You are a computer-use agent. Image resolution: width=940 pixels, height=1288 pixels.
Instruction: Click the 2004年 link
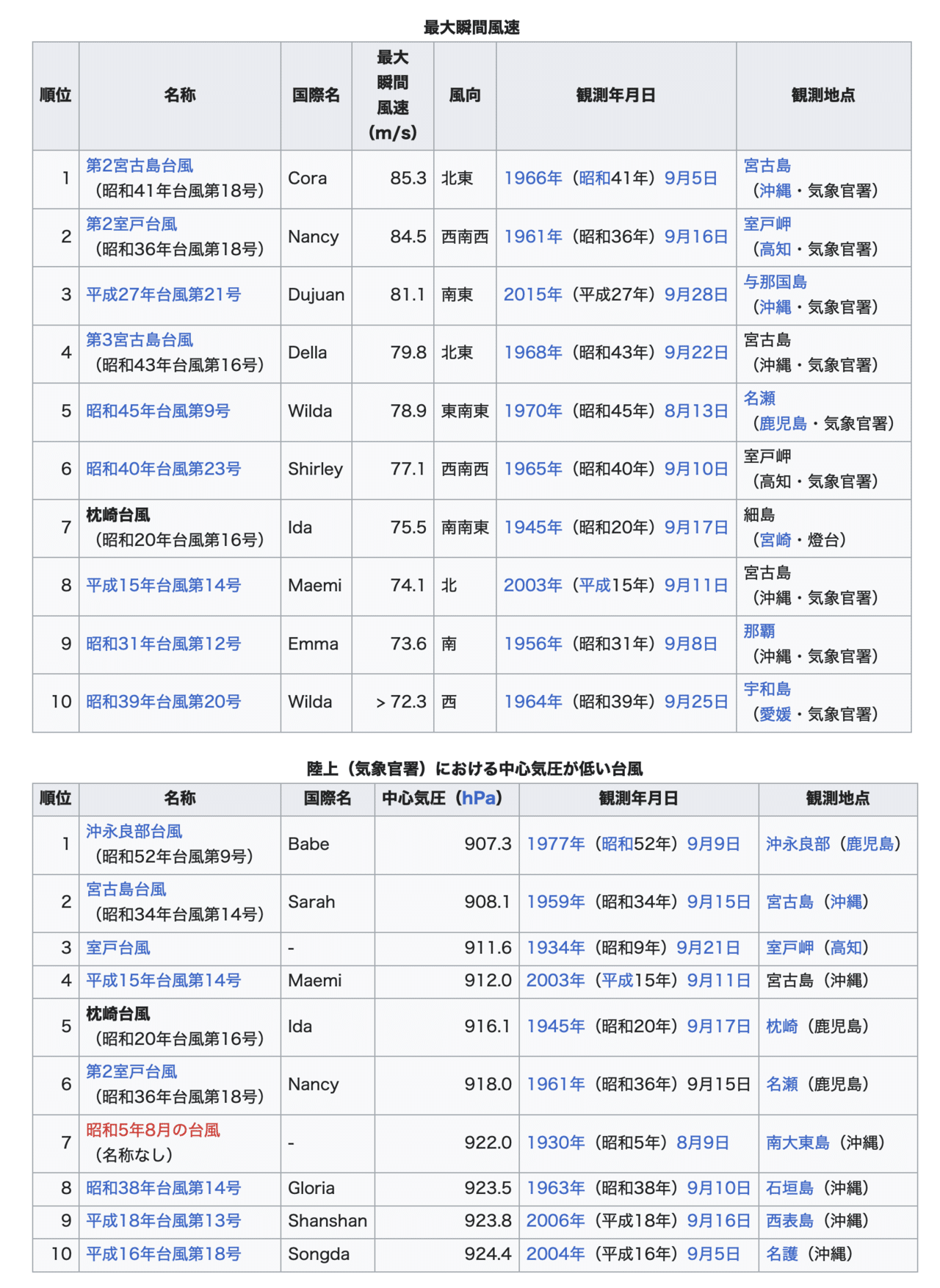(x=556, y=1254)
